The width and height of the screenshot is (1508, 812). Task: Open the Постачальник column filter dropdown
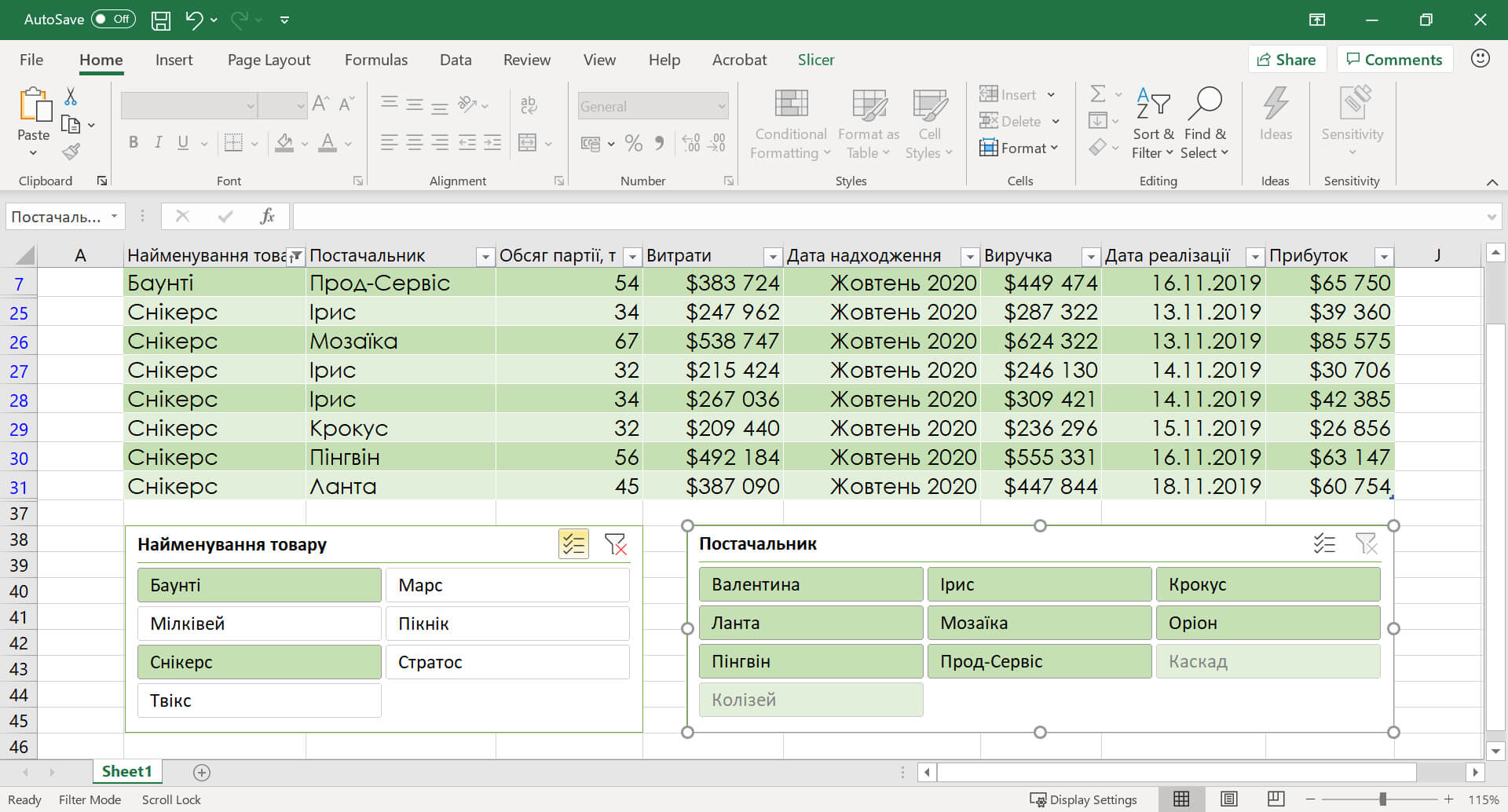click(x=485, y=257)
